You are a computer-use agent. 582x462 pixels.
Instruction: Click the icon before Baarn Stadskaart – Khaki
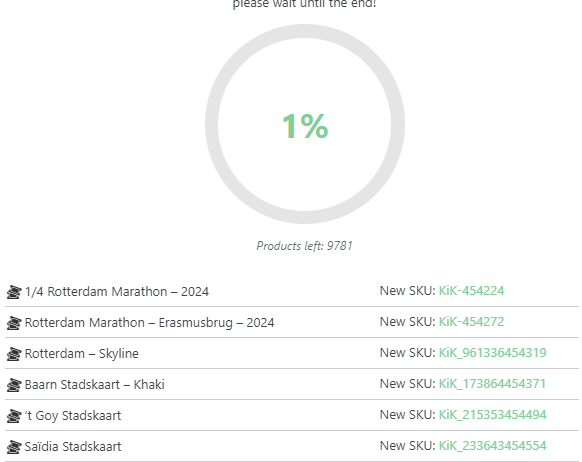pyautogui.click(x=14, y=385)
